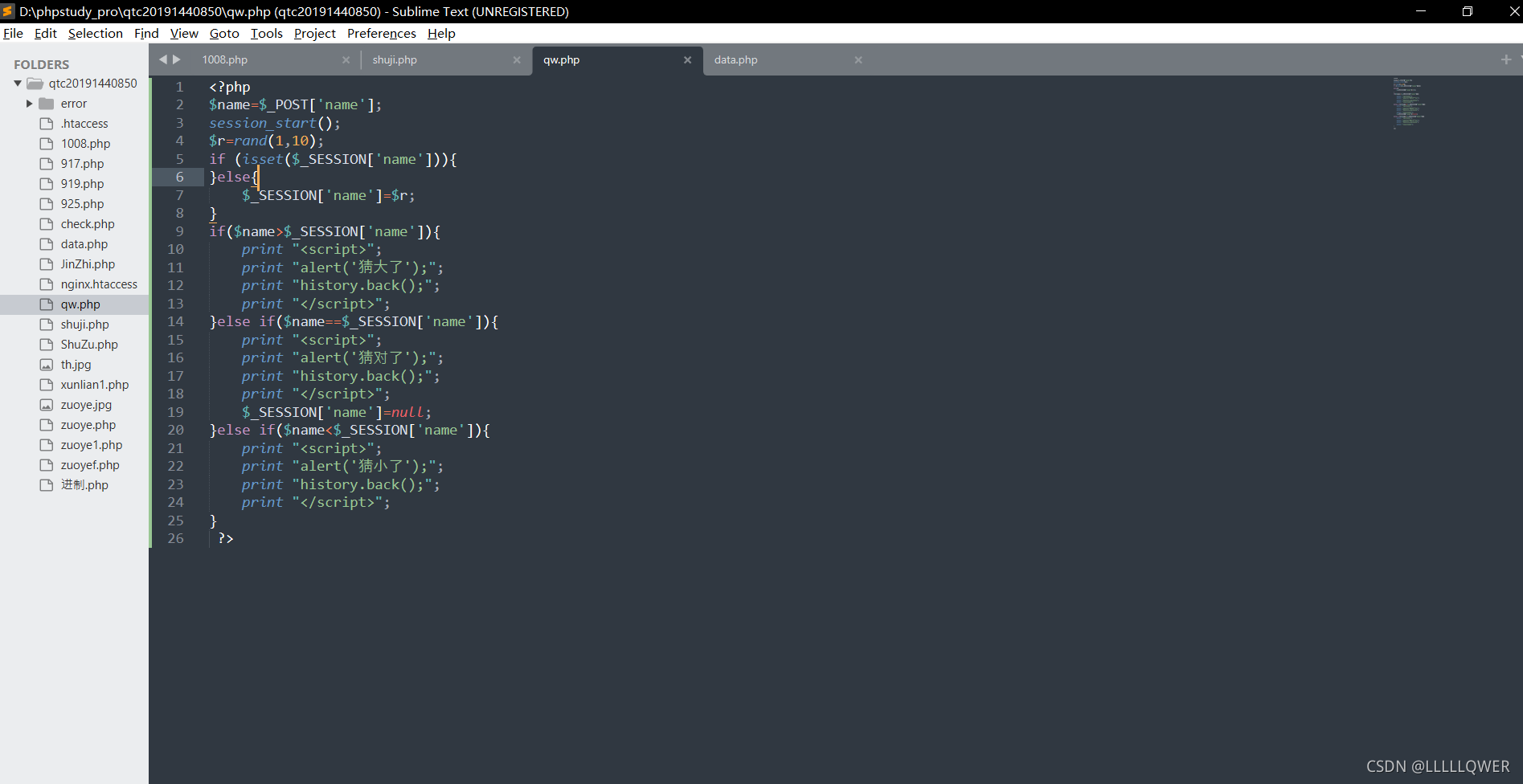Click the th.jpg image file icon
The image size is (1523, 784).
[47, 365]
